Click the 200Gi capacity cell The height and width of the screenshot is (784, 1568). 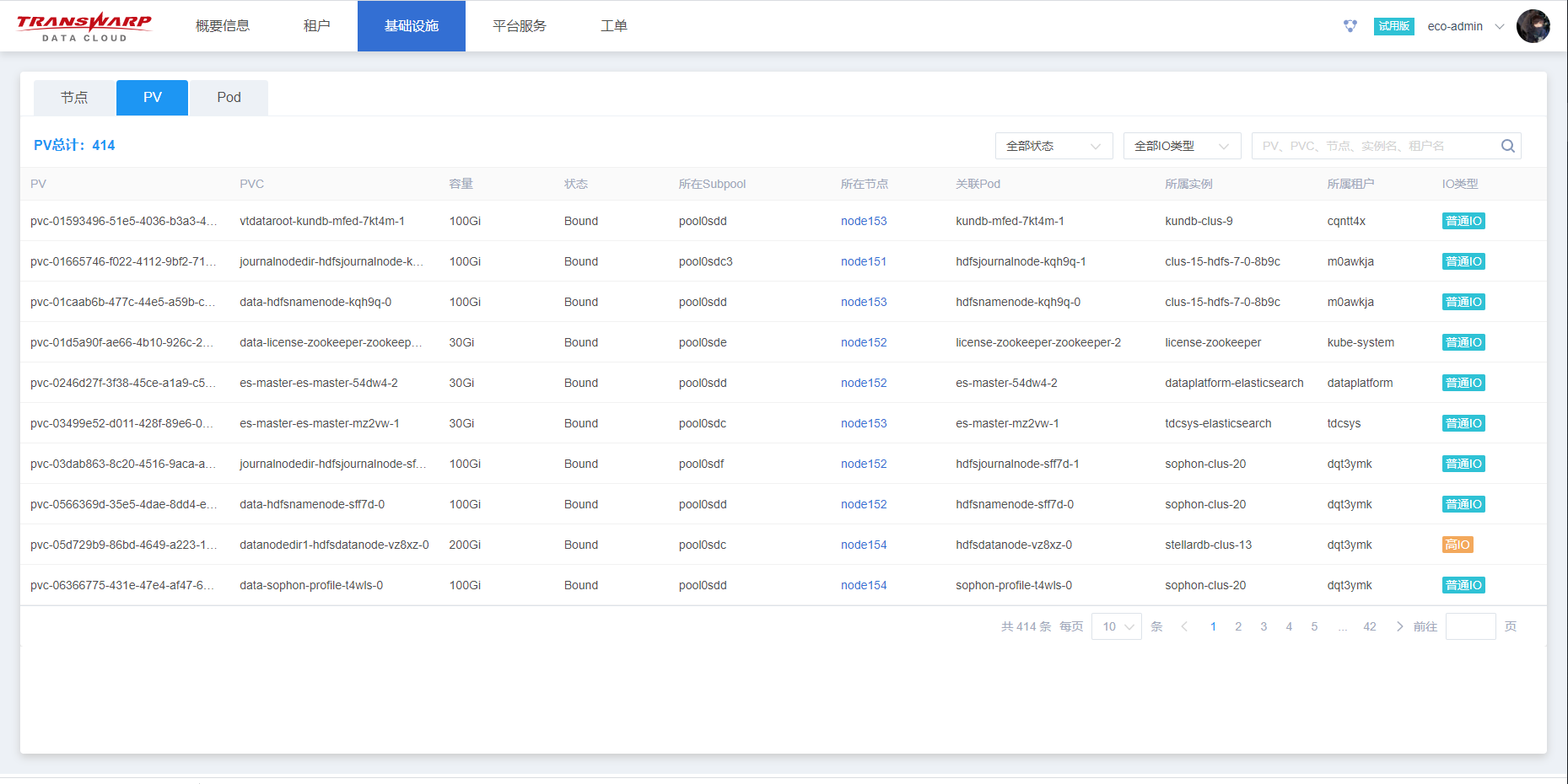(x=465, y=545)
